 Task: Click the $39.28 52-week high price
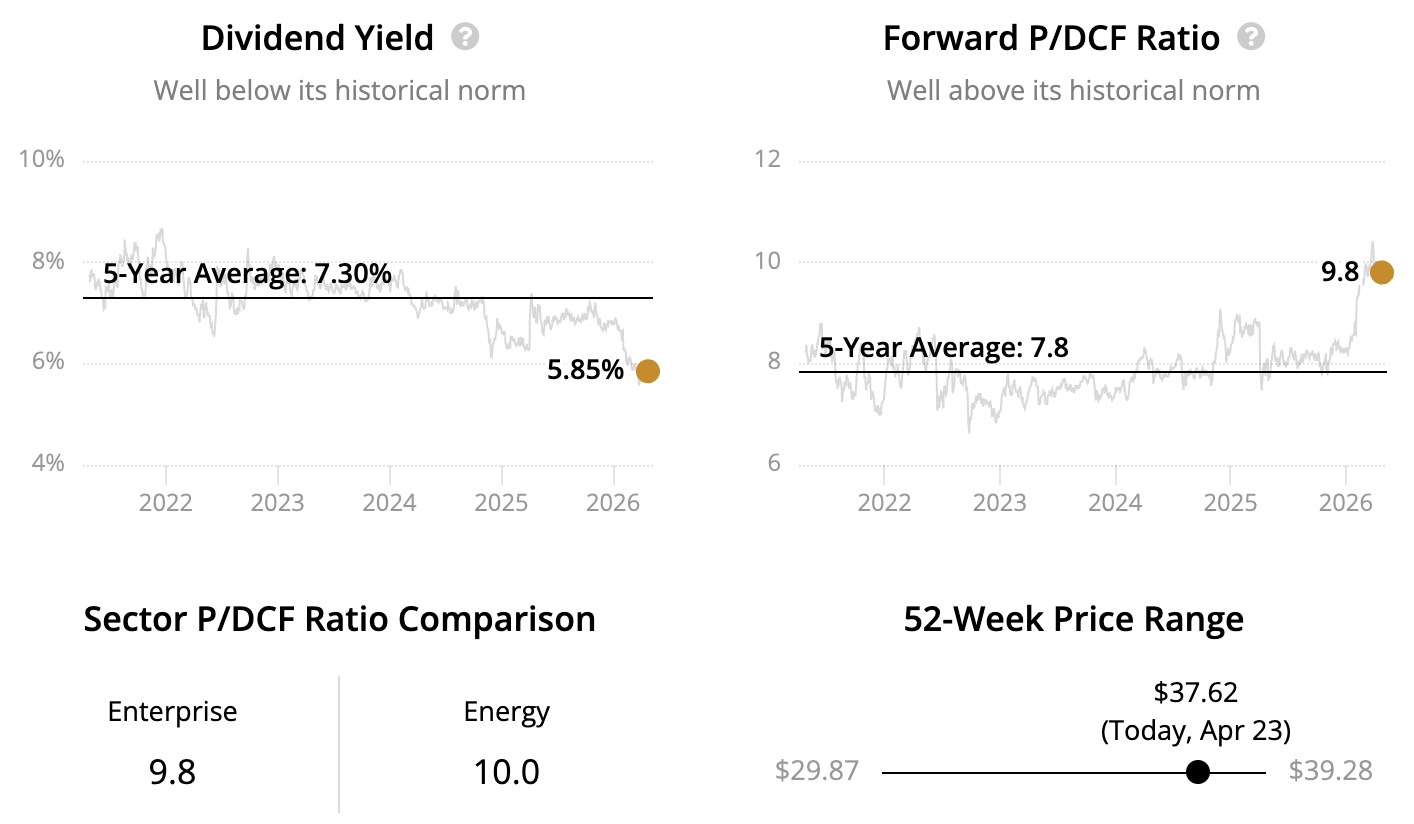coord(1330,771)
